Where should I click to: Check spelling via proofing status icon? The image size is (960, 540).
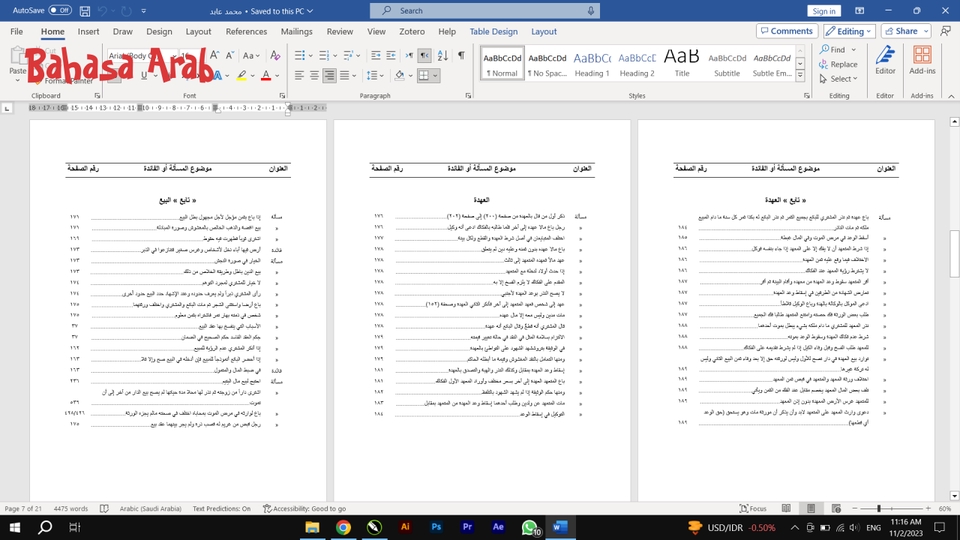point(104,508)
